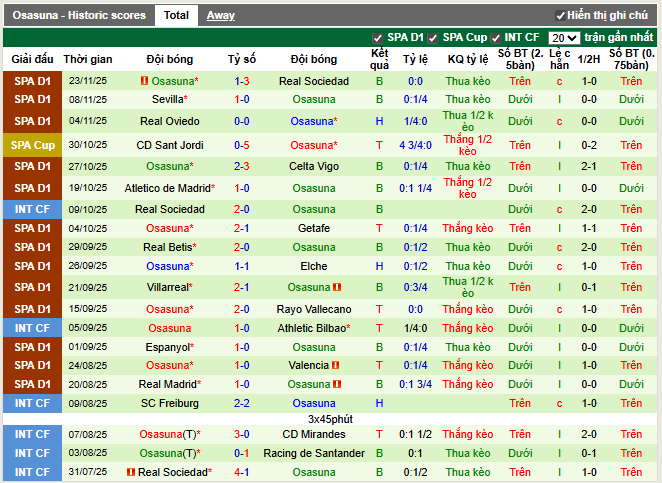Click the Tỷ số column header
Screen dimensions: 662x483
[242, 59]
